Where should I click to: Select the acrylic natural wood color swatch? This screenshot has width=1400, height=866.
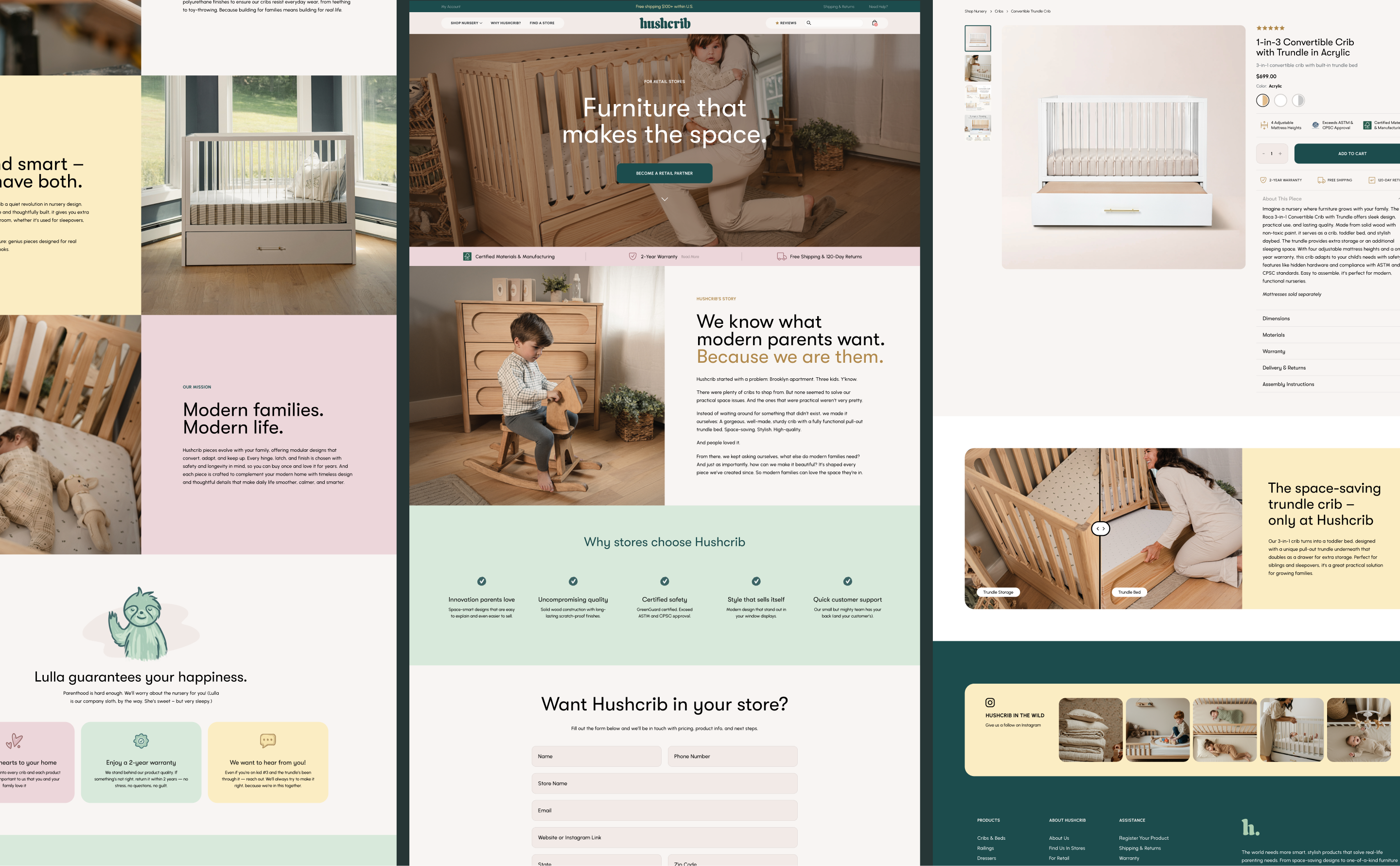point(1262,101)
